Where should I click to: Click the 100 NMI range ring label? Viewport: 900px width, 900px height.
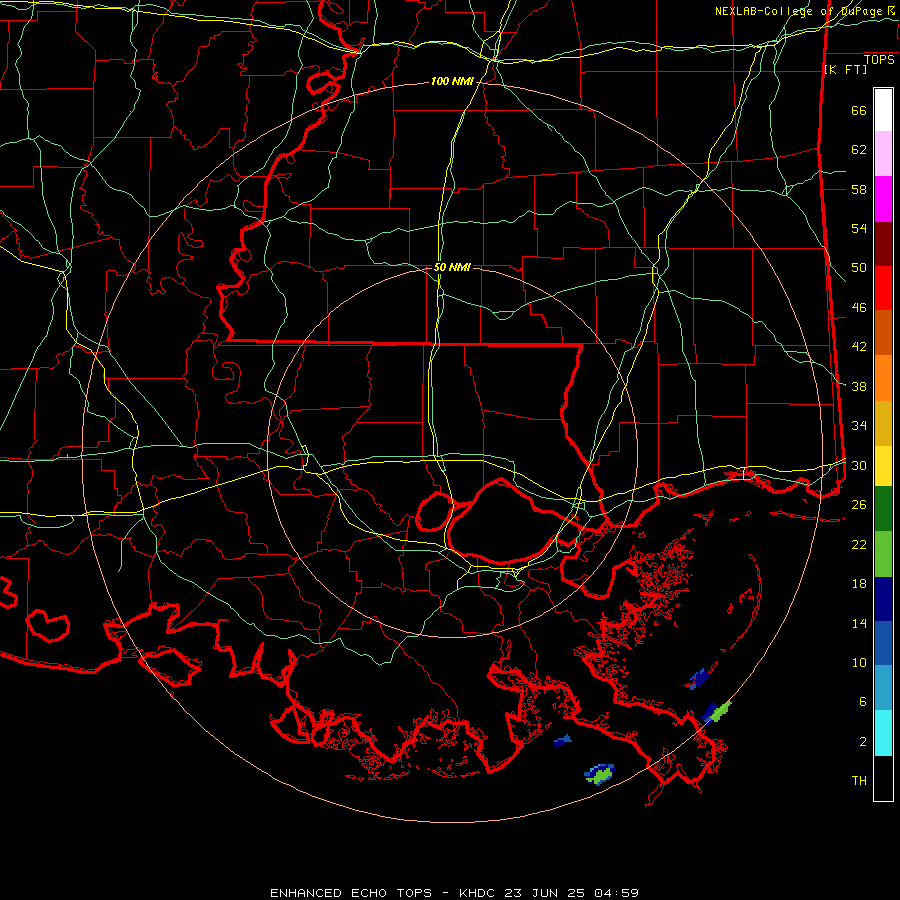452,82
